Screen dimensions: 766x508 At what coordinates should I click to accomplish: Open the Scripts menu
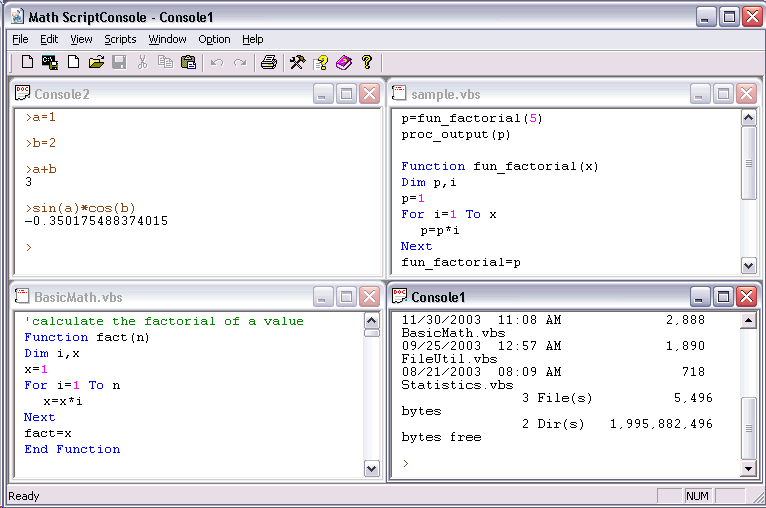(x=120, y=39)
